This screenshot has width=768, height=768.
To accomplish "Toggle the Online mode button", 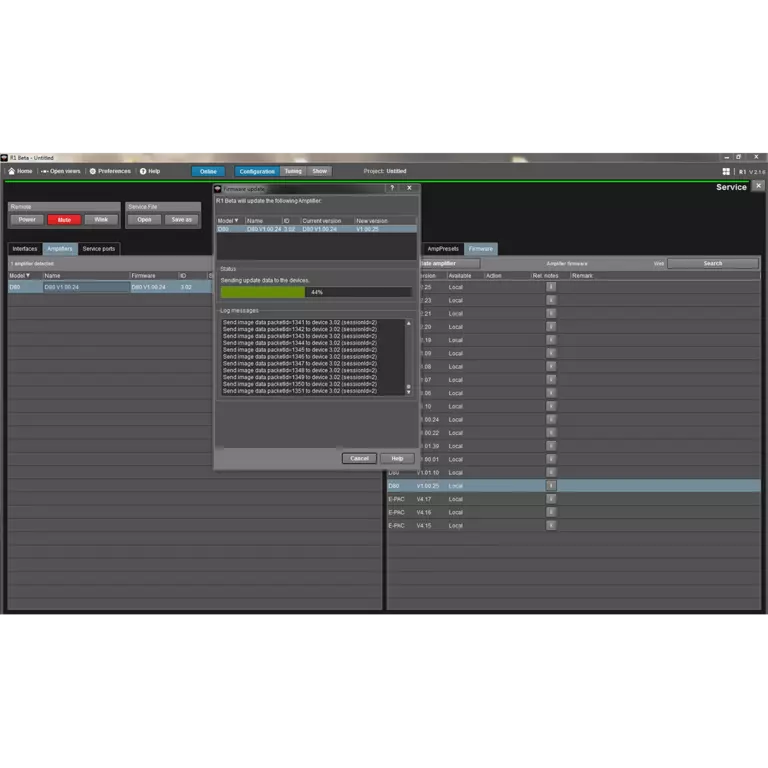I will tap(208, 171).
